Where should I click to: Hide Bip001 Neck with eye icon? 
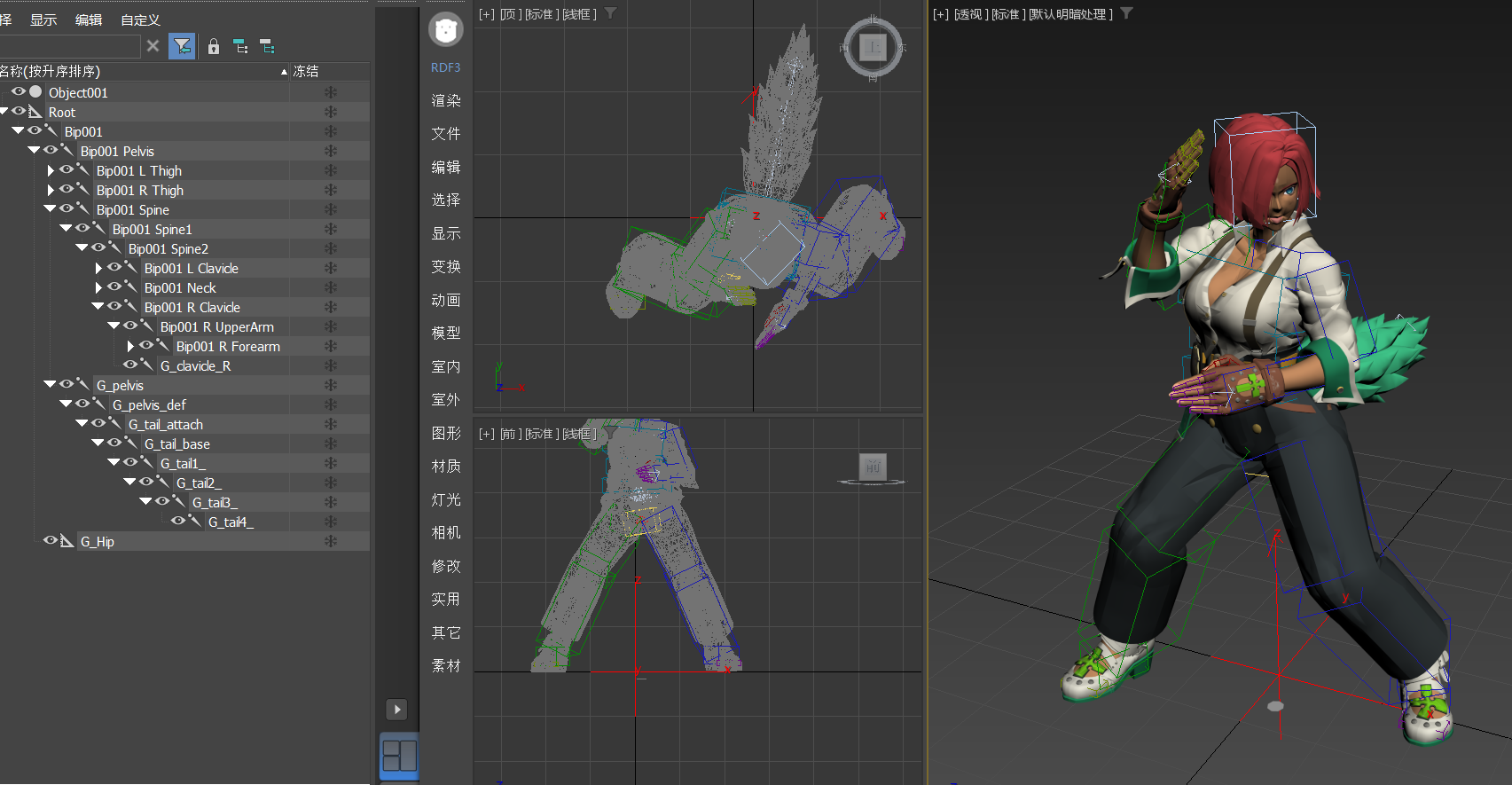pos(114,287)
